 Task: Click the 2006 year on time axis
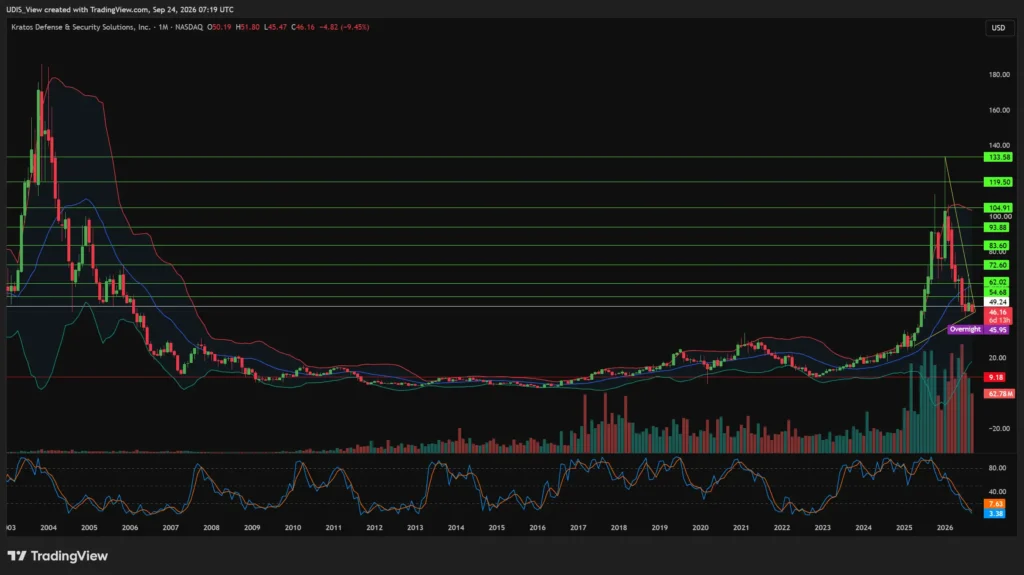point(130,528)
